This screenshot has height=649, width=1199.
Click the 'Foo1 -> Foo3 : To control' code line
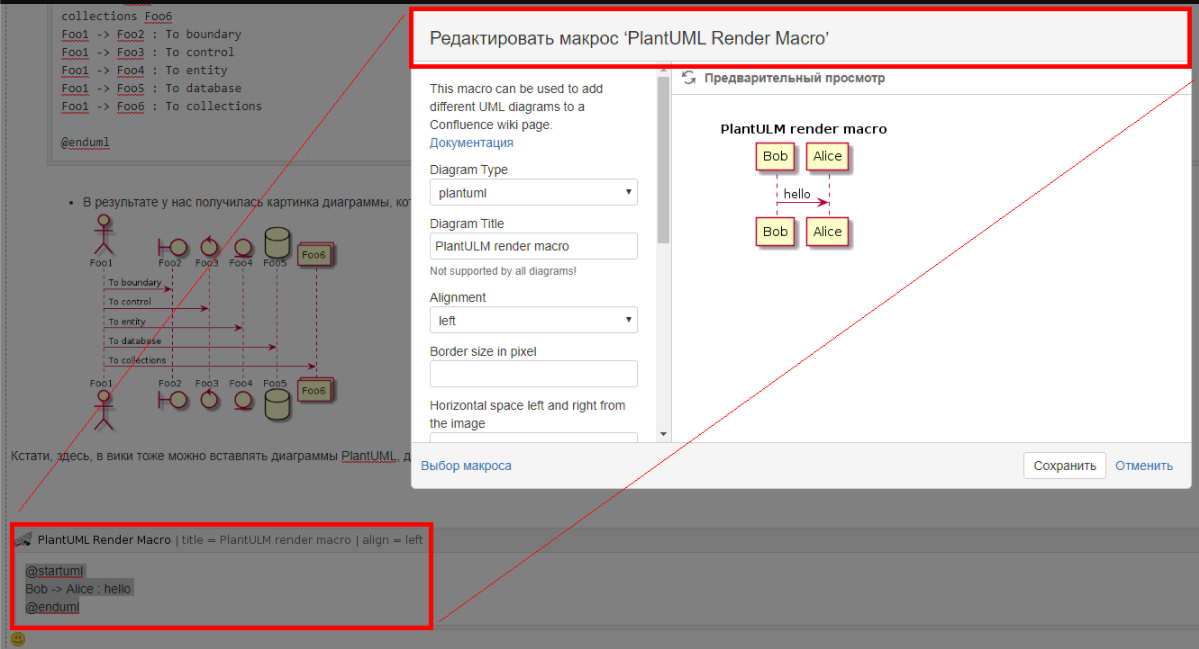[148, 53]
